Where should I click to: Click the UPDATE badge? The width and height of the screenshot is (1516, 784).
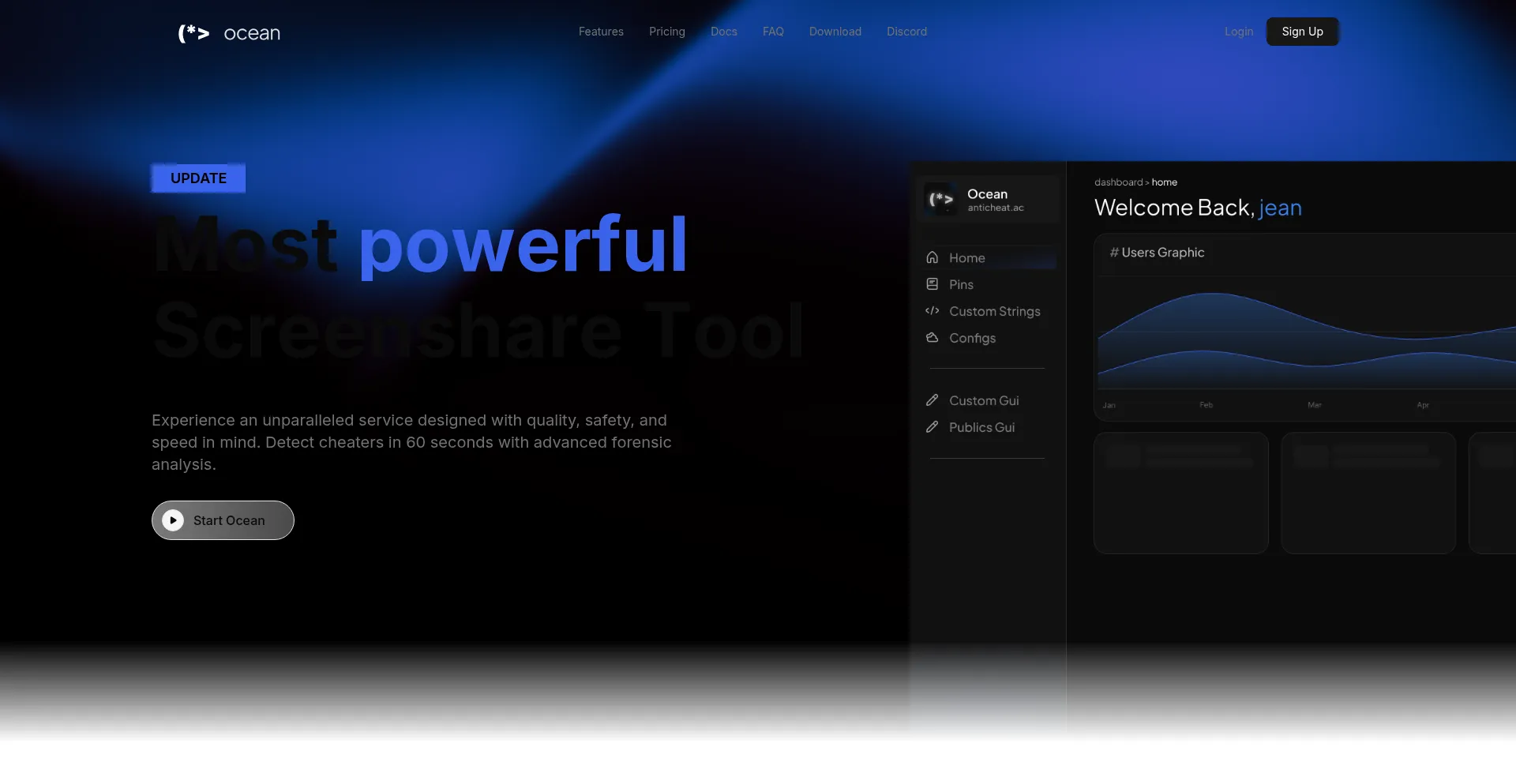click(x=198, y=178)
